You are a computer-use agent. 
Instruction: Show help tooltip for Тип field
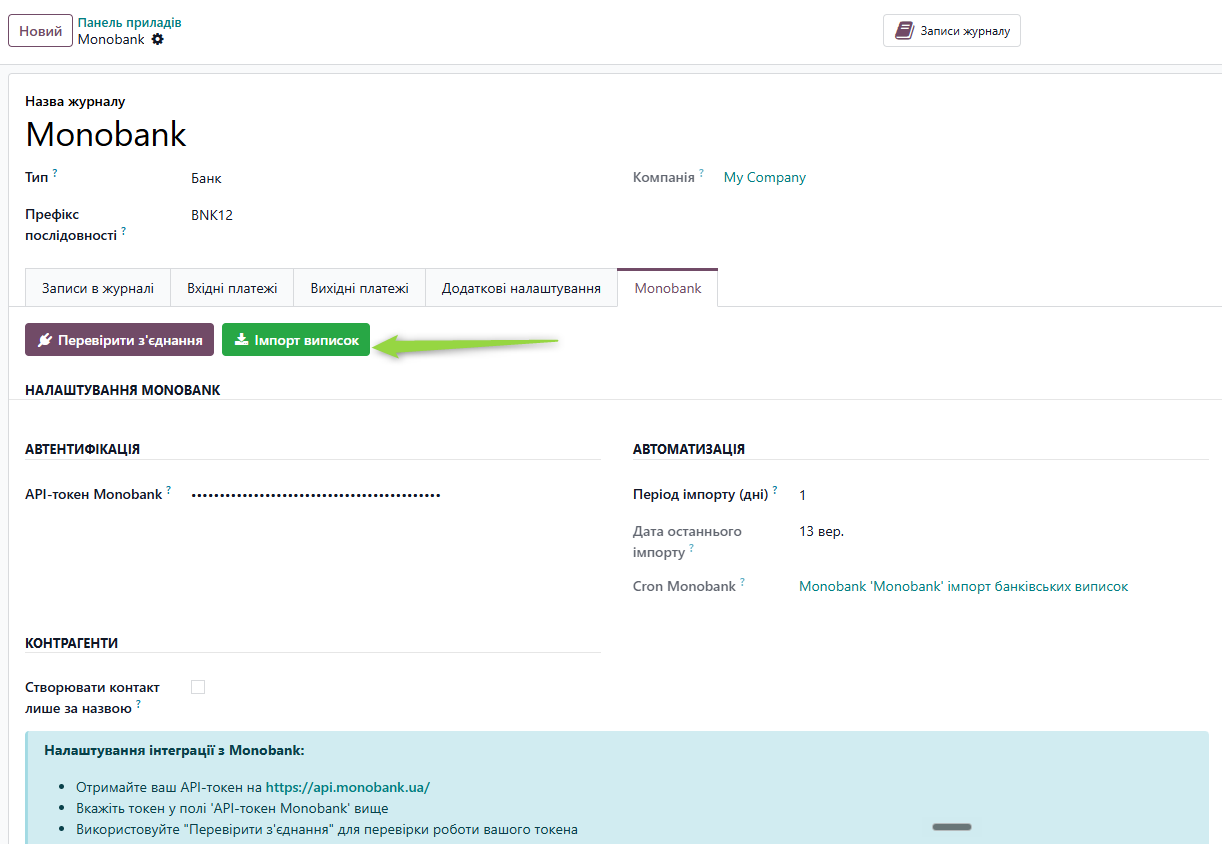(x=55, y=173)
